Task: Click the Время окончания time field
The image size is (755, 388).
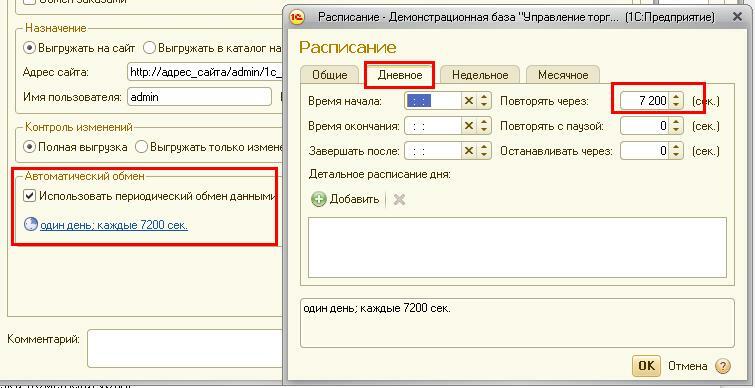Action: [x=433, y=126]
